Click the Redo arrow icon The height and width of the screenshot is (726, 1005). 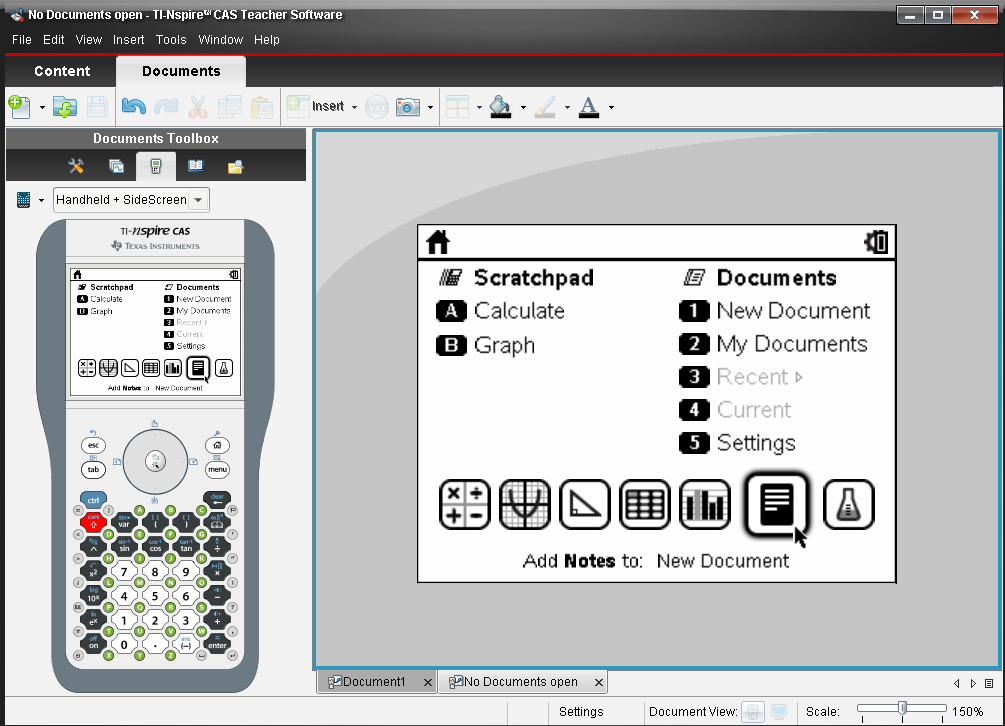(x=166, y=106)
